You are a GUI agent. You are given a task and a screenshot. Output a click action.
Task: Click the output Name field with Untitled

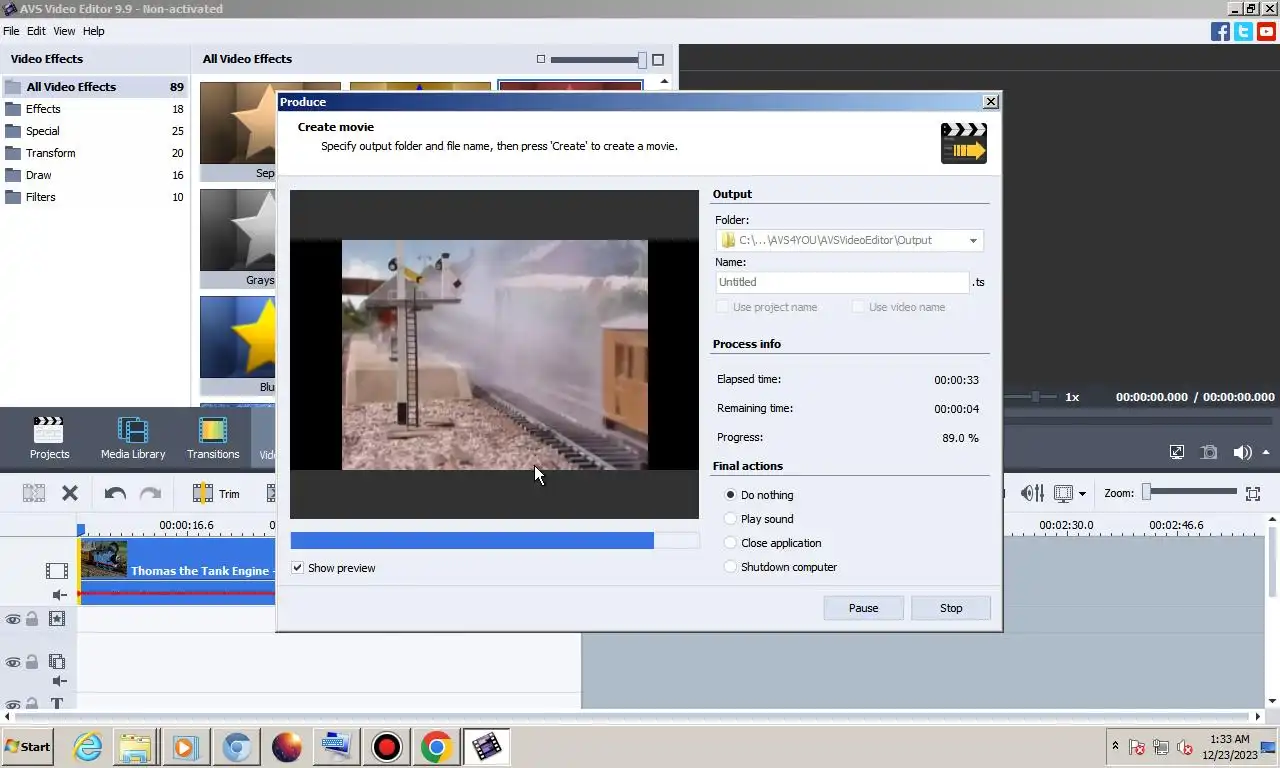coord(843,282)
